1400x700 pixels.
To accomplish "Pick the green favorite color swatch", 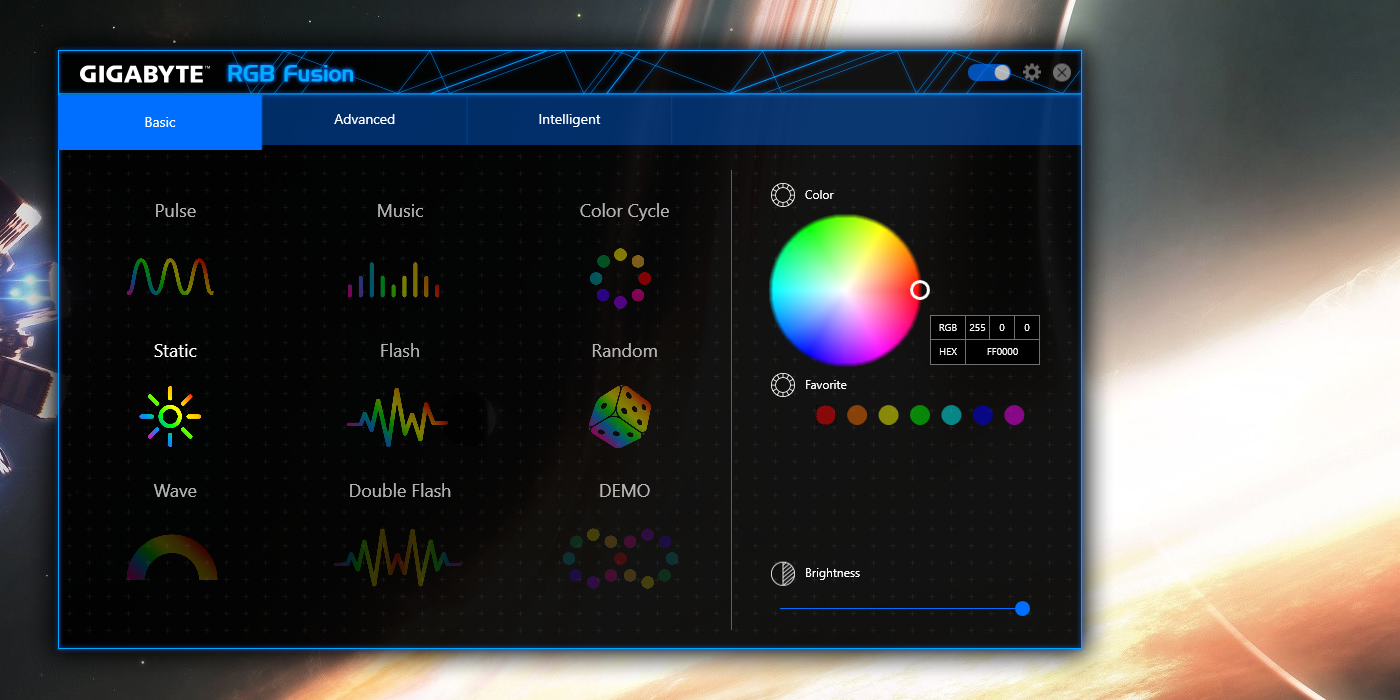I will point(920,415).
